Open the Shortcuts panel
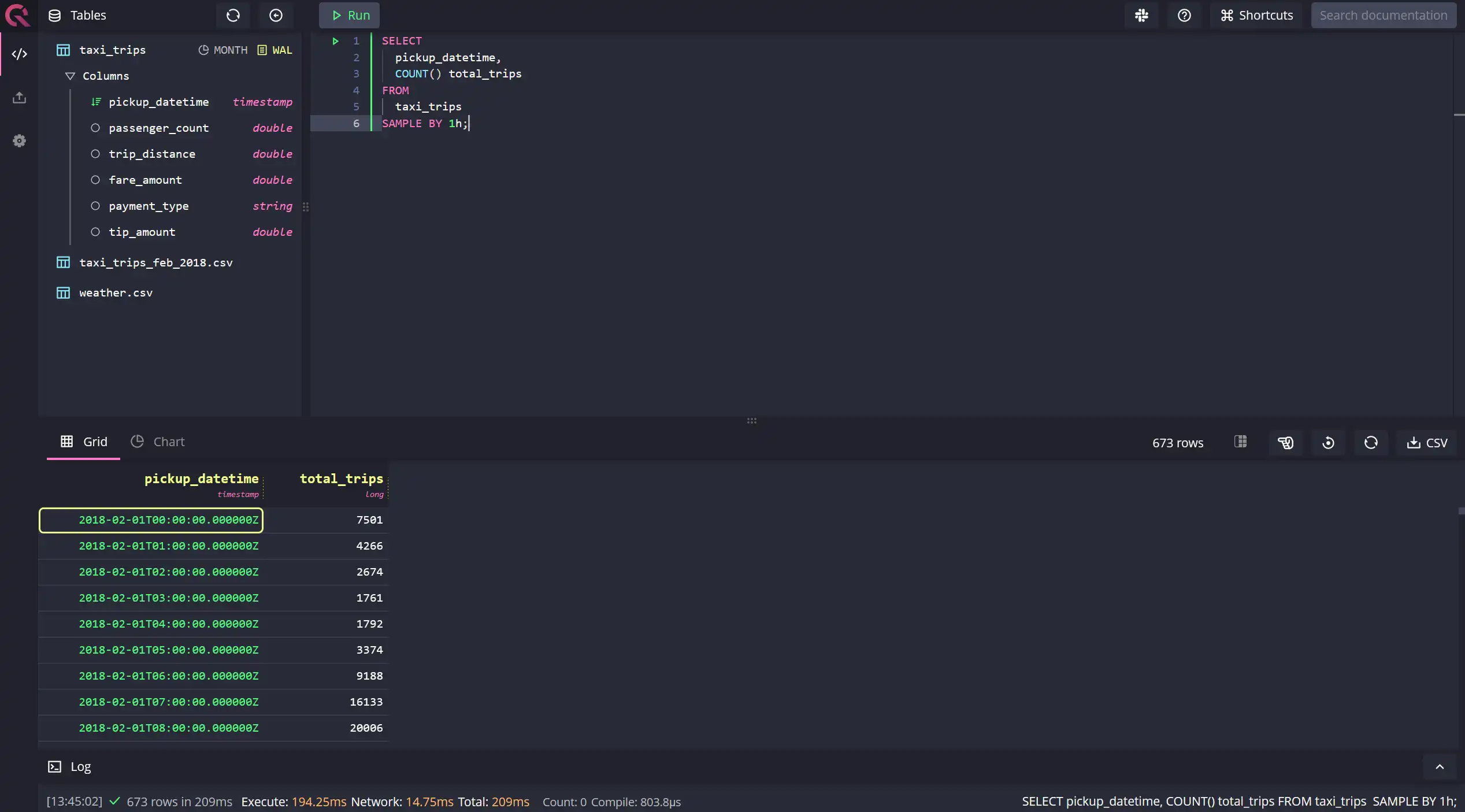 (1256, 16)
